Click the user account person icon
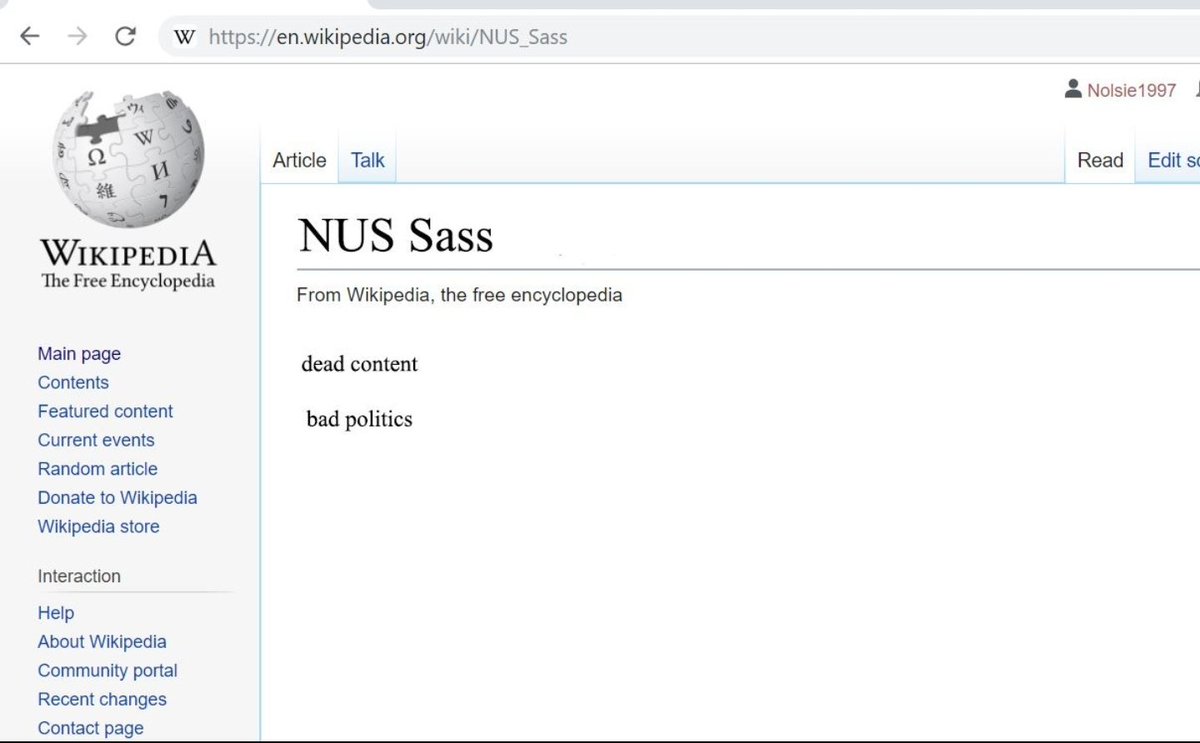 tap(1072, 89)
